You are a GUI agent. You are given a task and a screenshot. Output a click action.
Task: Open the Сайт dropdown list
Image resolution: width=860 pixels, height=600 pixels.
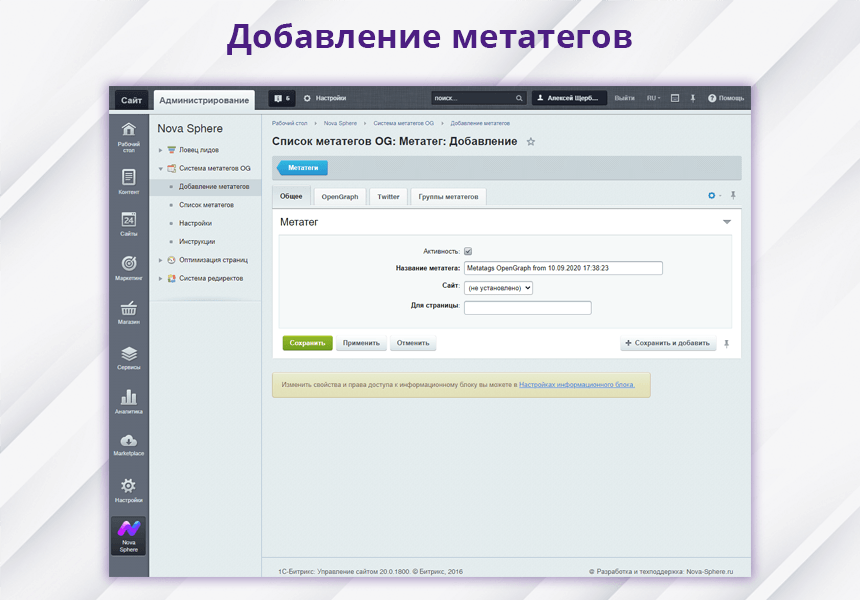pos(498,288)
